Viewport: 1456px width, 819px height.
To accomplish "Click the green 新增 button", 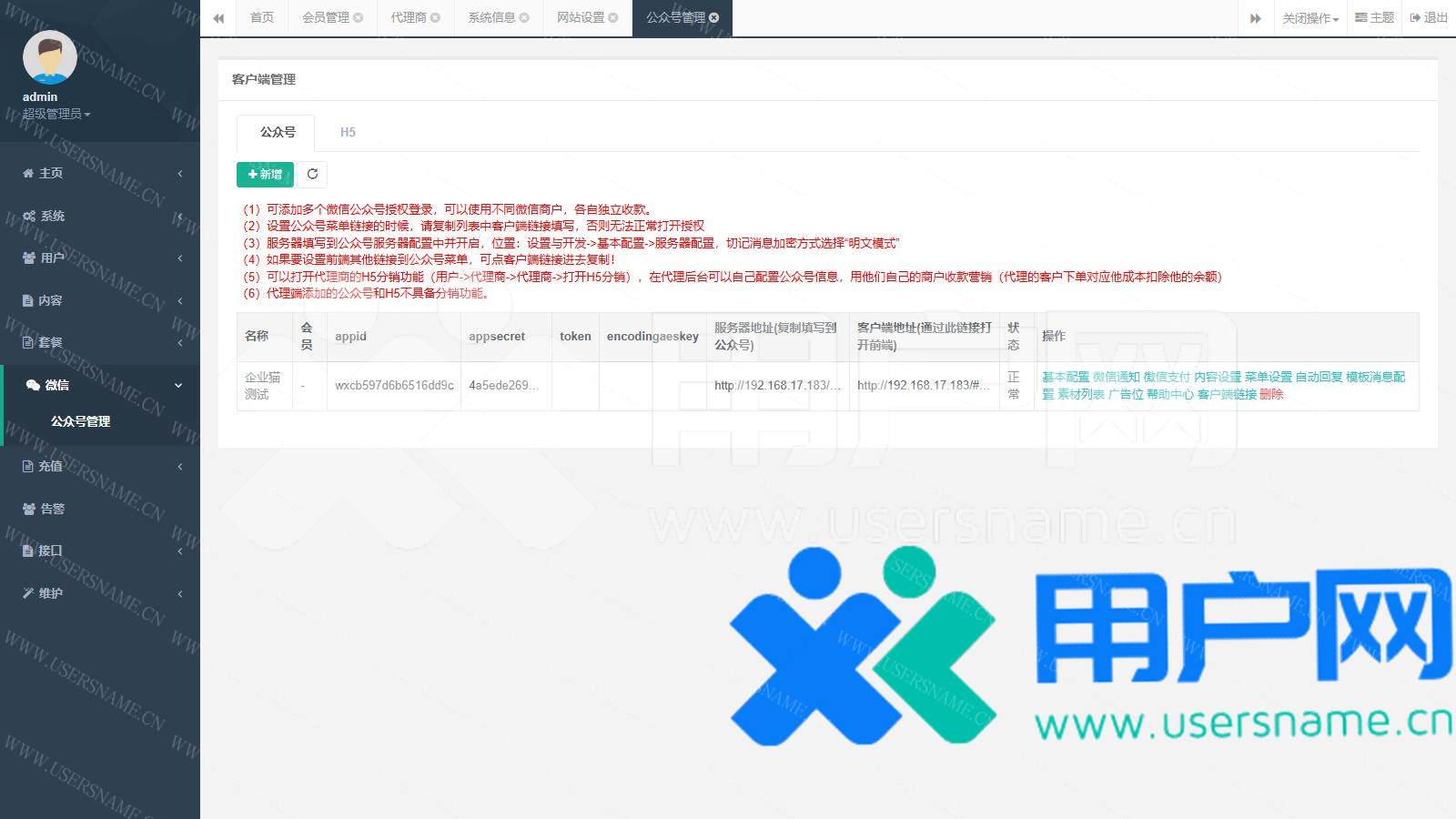I will coord(265,174).
